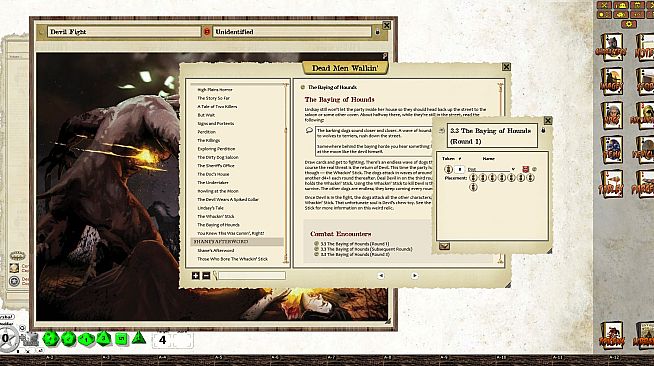Open the Images card in the sidebar
Image resolution: width=654 pixels, height=366 pixels.
611,81
